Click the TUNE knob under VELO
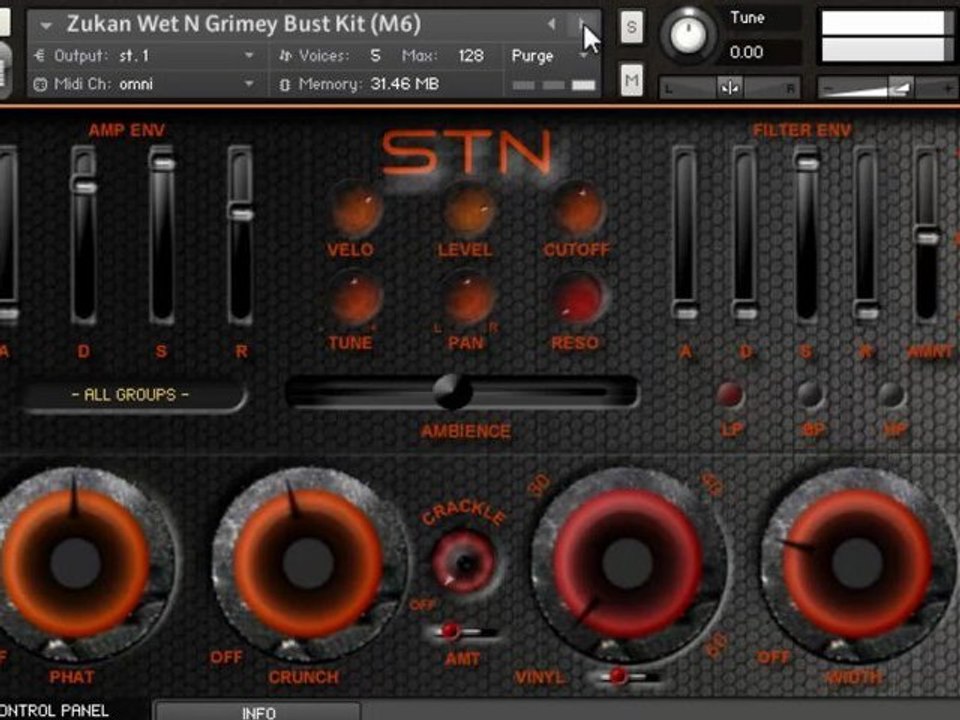The height and width of the screenshot is (720, 960). point(354,301)
